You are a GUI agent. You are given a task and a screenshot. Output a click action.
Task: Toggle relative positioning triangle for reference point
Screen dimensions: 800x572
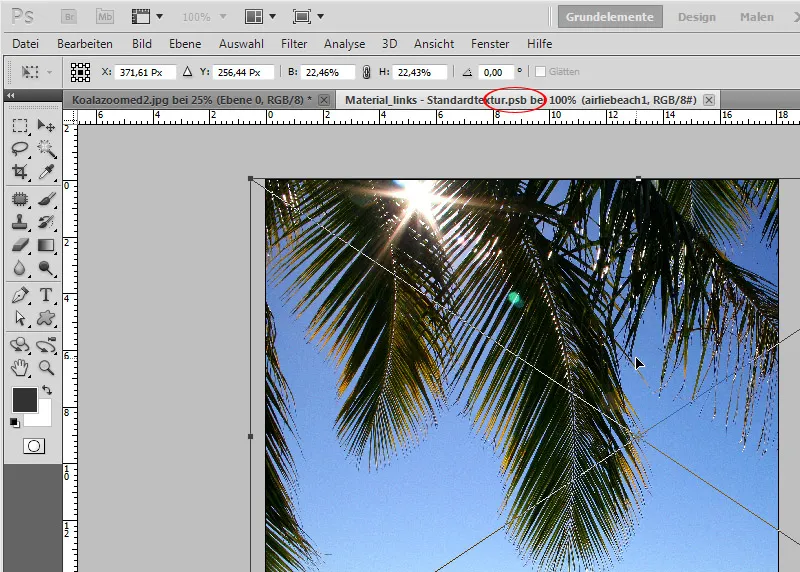pyautogui.click(x=187, y=72)
